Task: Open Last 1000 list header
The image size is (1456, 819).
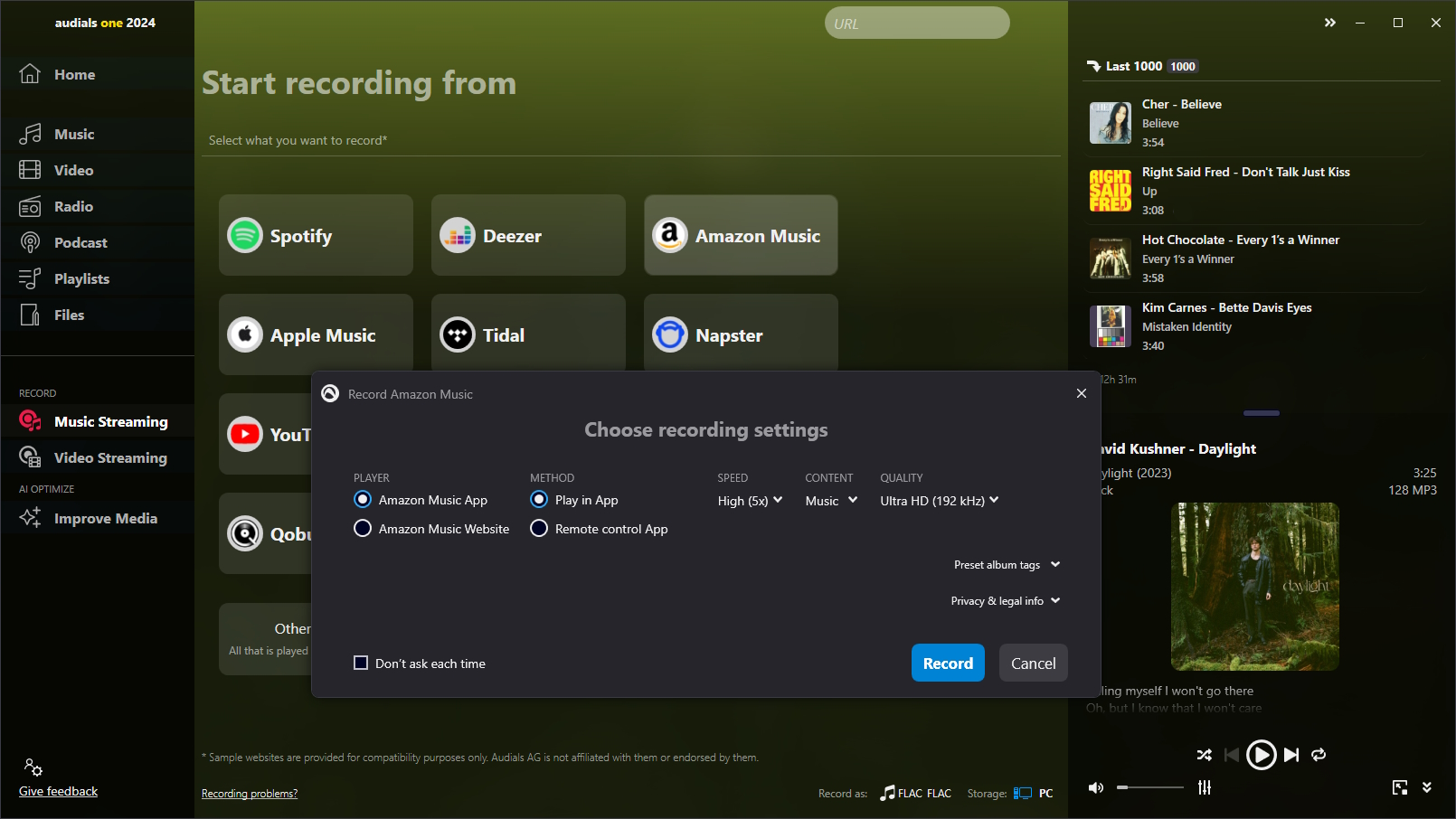Action: coord(1141,66)
